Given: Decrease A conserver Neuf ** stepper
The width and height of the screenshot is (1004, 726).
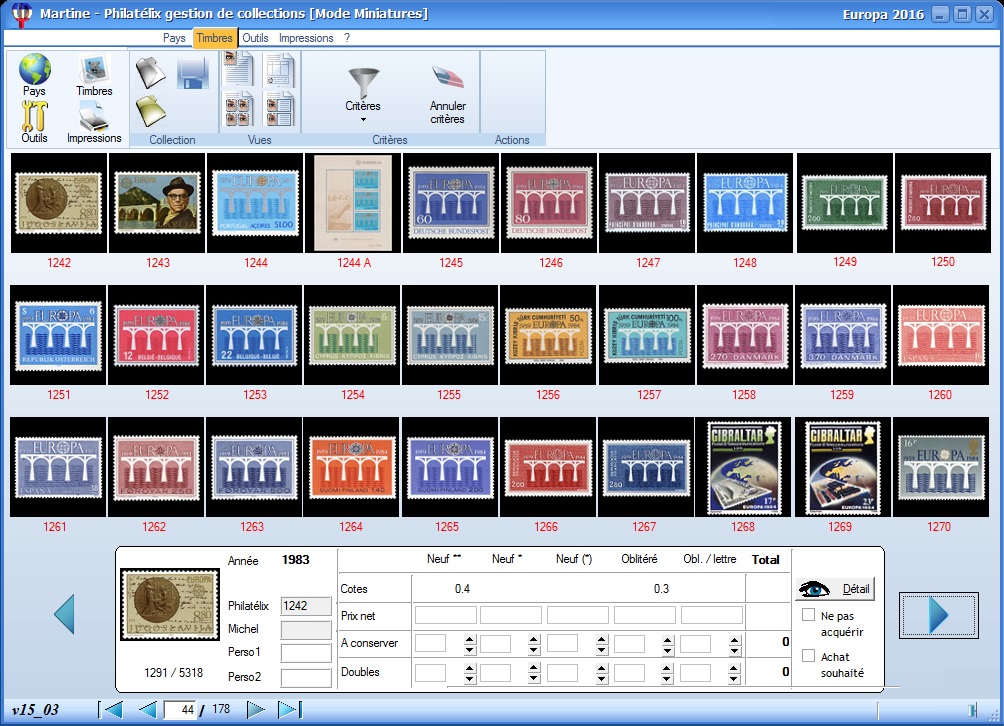Looking at the screenshot, I should point(470,650).
